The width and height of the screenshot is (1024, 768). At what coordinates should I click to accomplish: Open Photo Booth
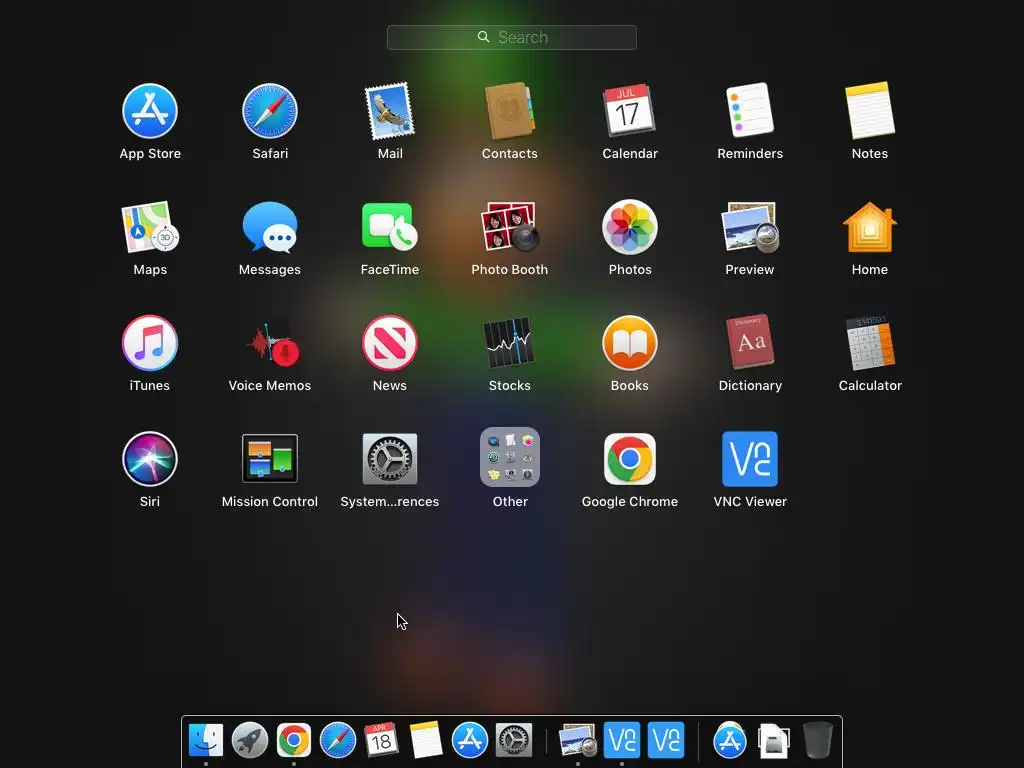tap(509, 226)
